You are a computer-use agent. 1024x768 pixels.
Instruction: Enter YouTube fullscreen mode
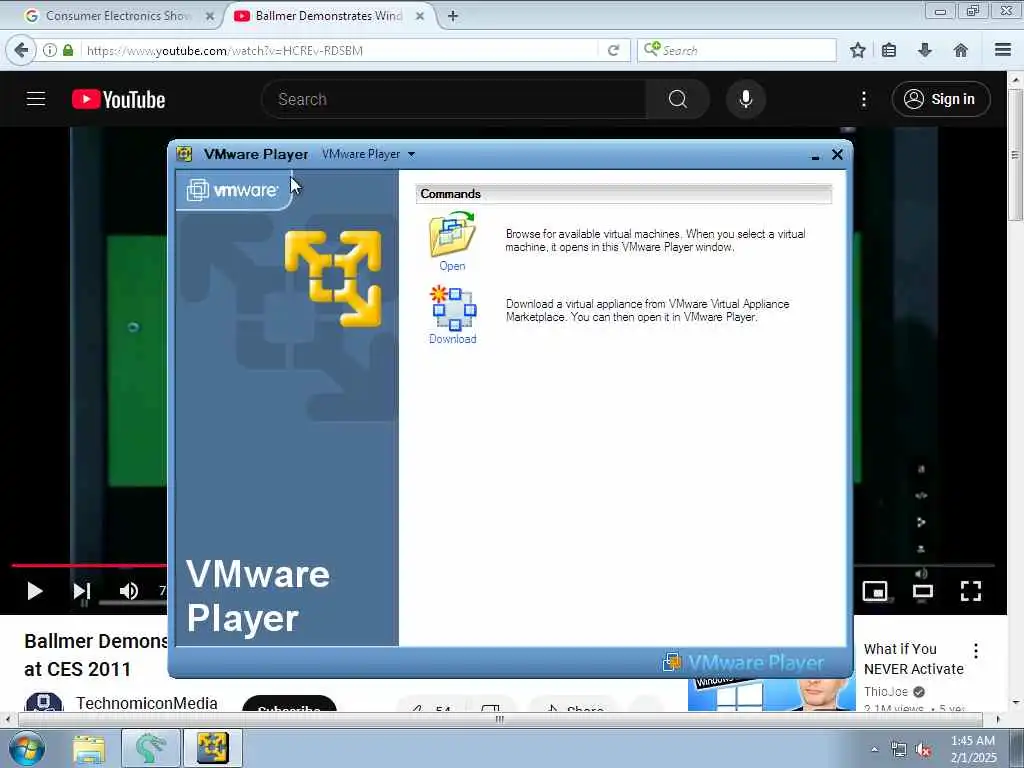click(971, 591)
